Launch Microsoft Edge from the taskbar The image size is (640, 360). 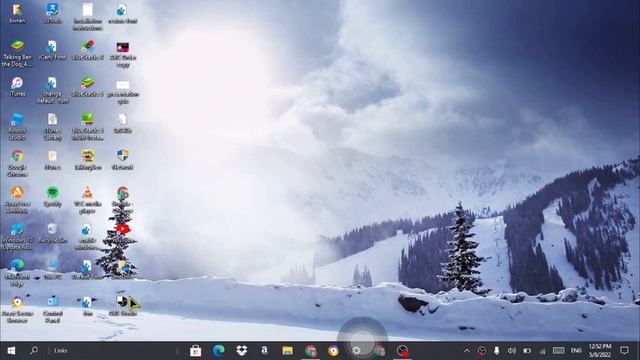219,351
